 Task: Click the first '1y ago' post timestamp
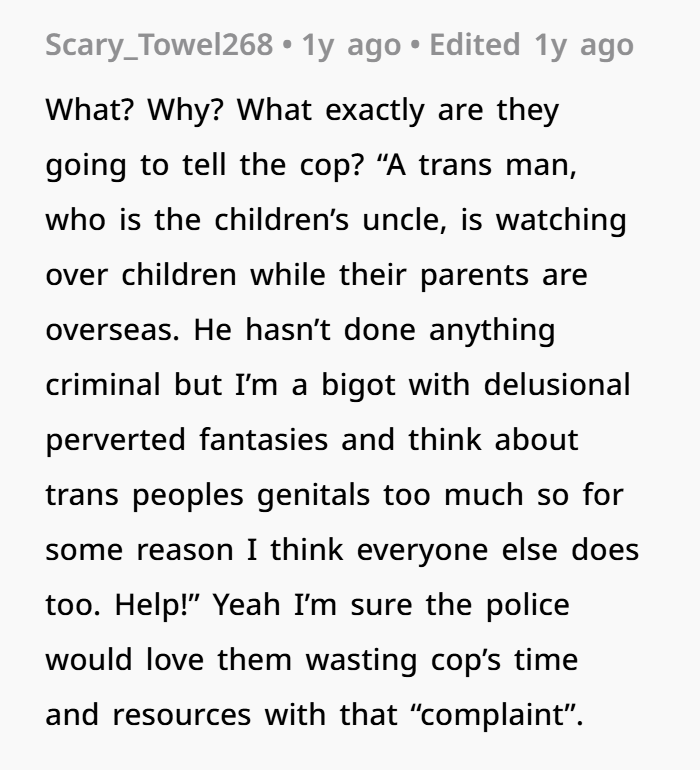tap(351, 46)
